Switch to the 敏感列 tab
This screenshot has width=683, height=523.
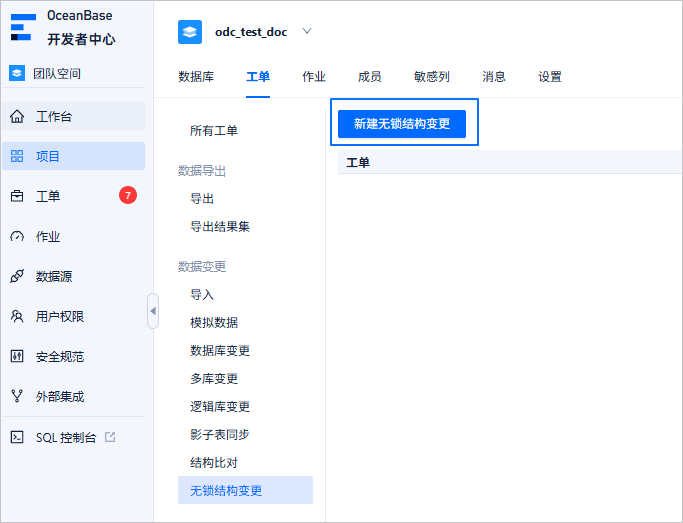432,77
